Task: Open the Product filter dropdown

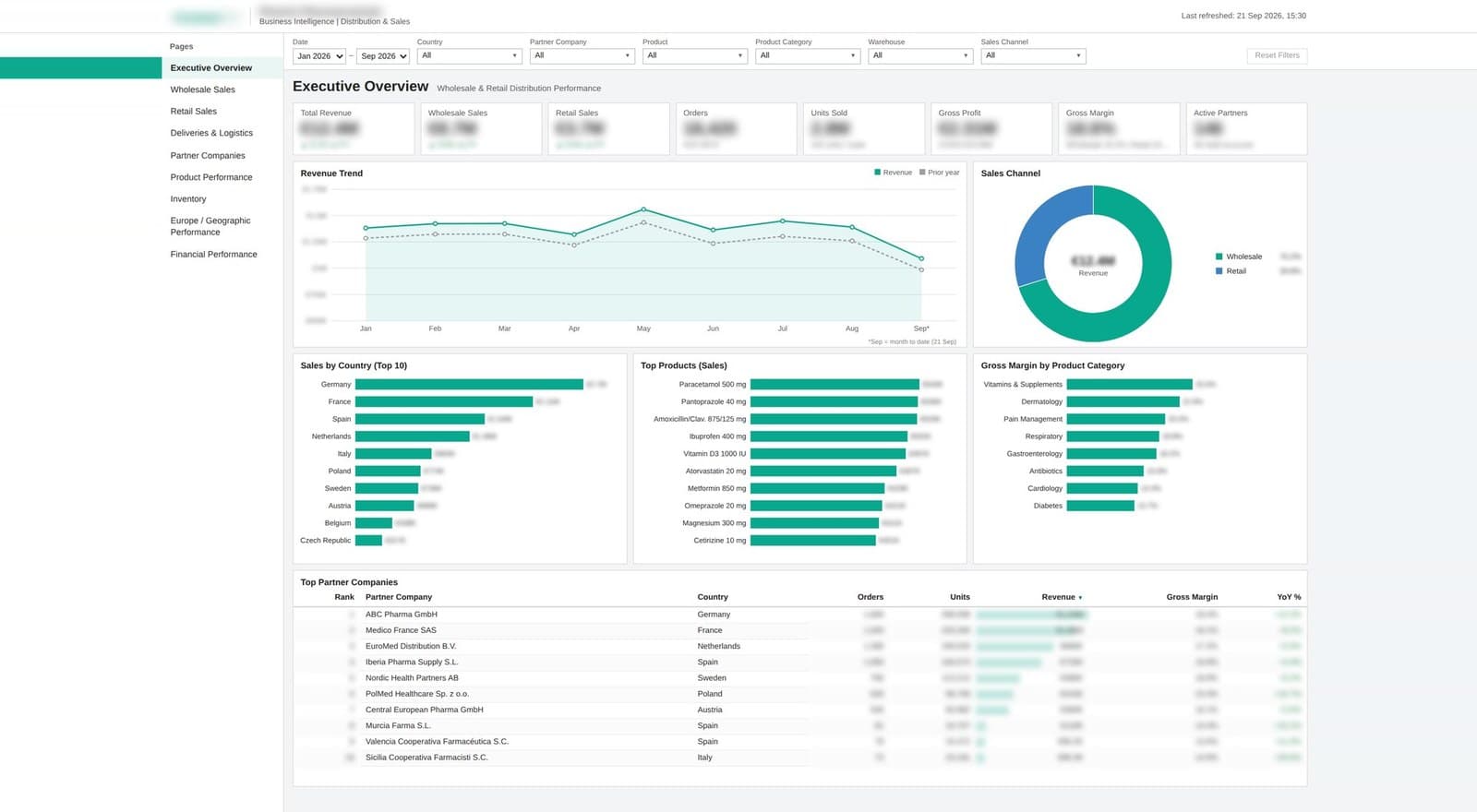Action: (x=695, y=55)
